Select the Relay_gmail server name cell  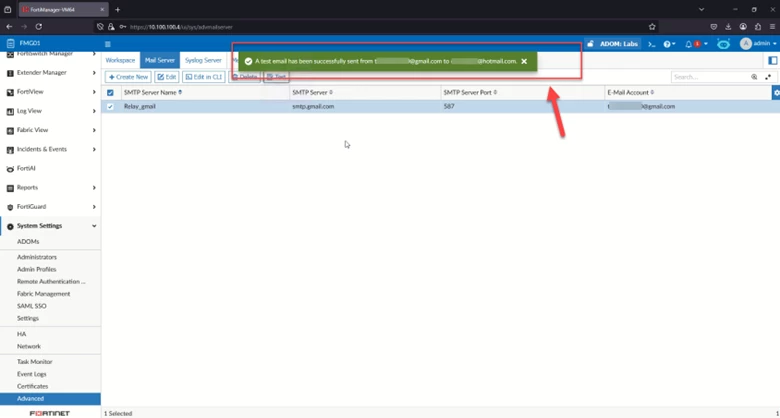tap(140, 106)
